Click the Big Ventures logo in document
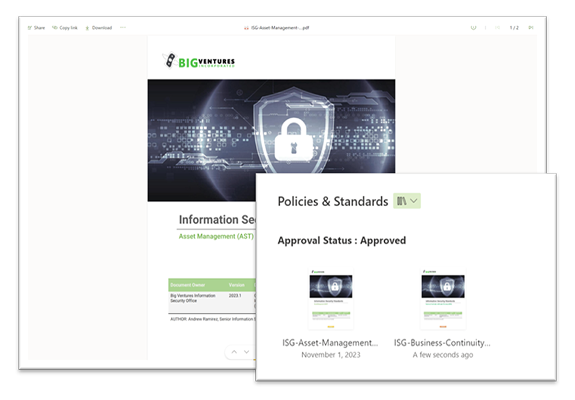The width and height of the screenshot is (575, 400). [x=198, y=61]
